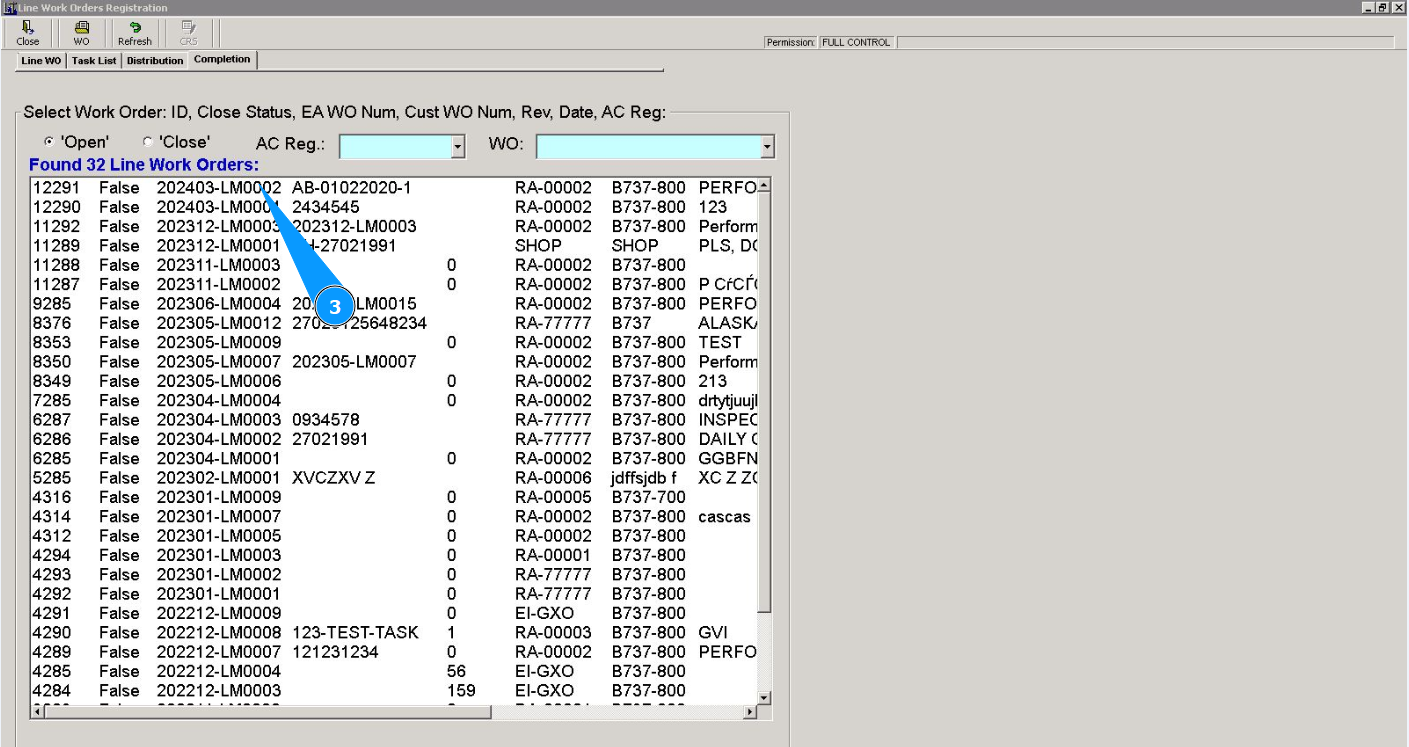Choose work order row 4293
This screenshot has height=747, width=1409.
pos(394,575)
